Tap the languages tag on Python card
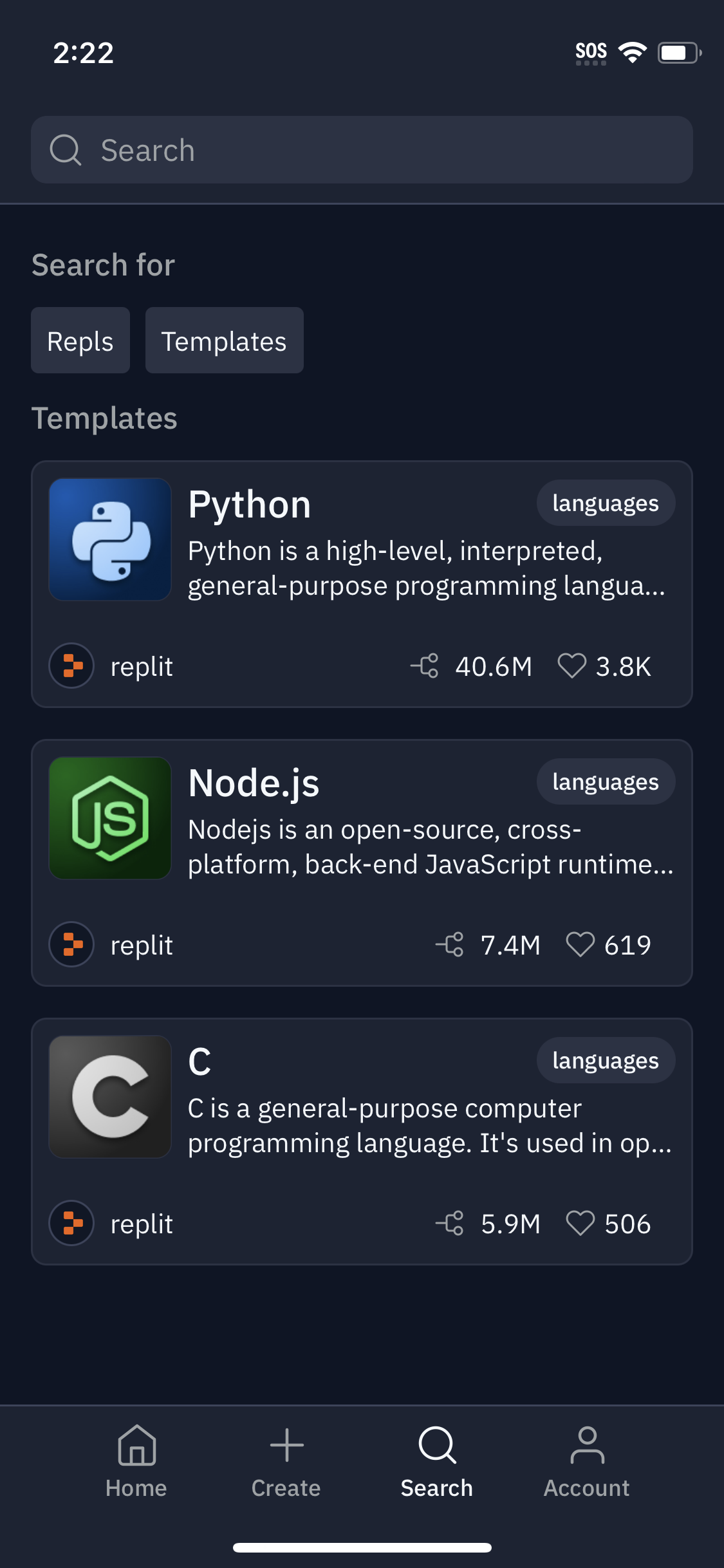Viewport: 724px width, 1568px height. click(x=606, y=503)
